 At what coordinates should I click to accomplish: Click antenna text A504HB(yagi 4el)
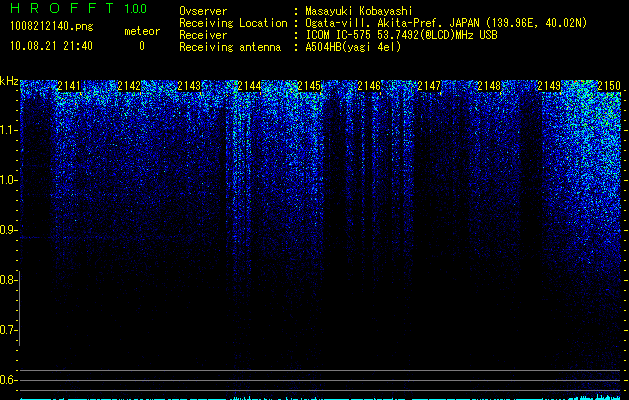click(x=353, y=47)
